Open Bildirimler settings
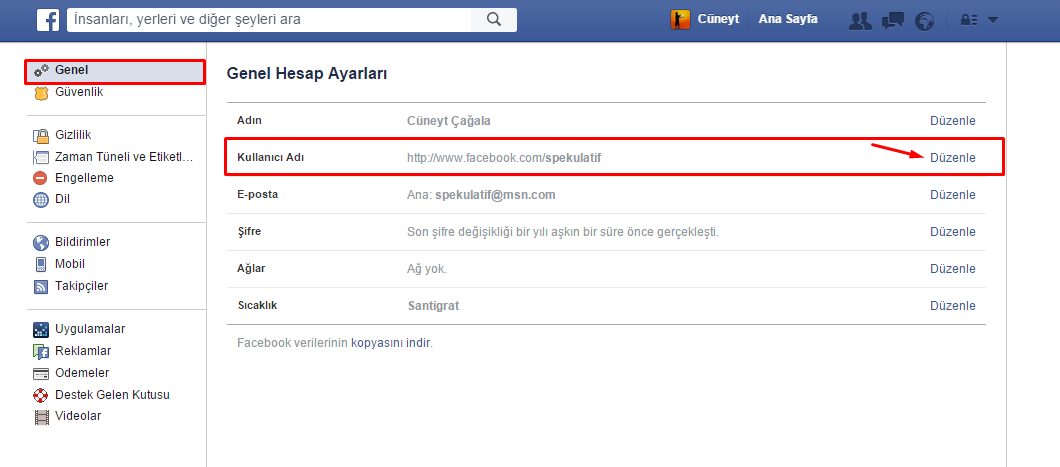Image resolution: width=1060 pixels, height=467 pixels. [x=82, y=242]
